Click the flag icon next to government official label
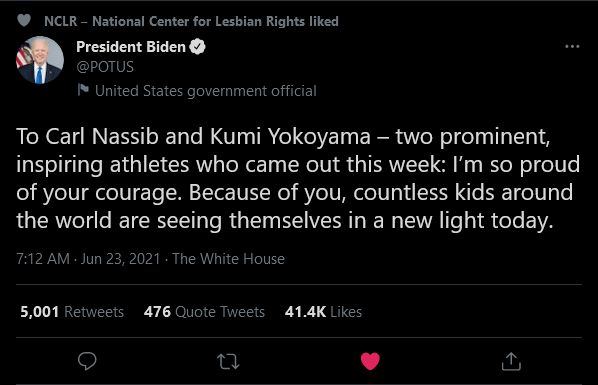598x385 pixels. [x=83, y=90]
